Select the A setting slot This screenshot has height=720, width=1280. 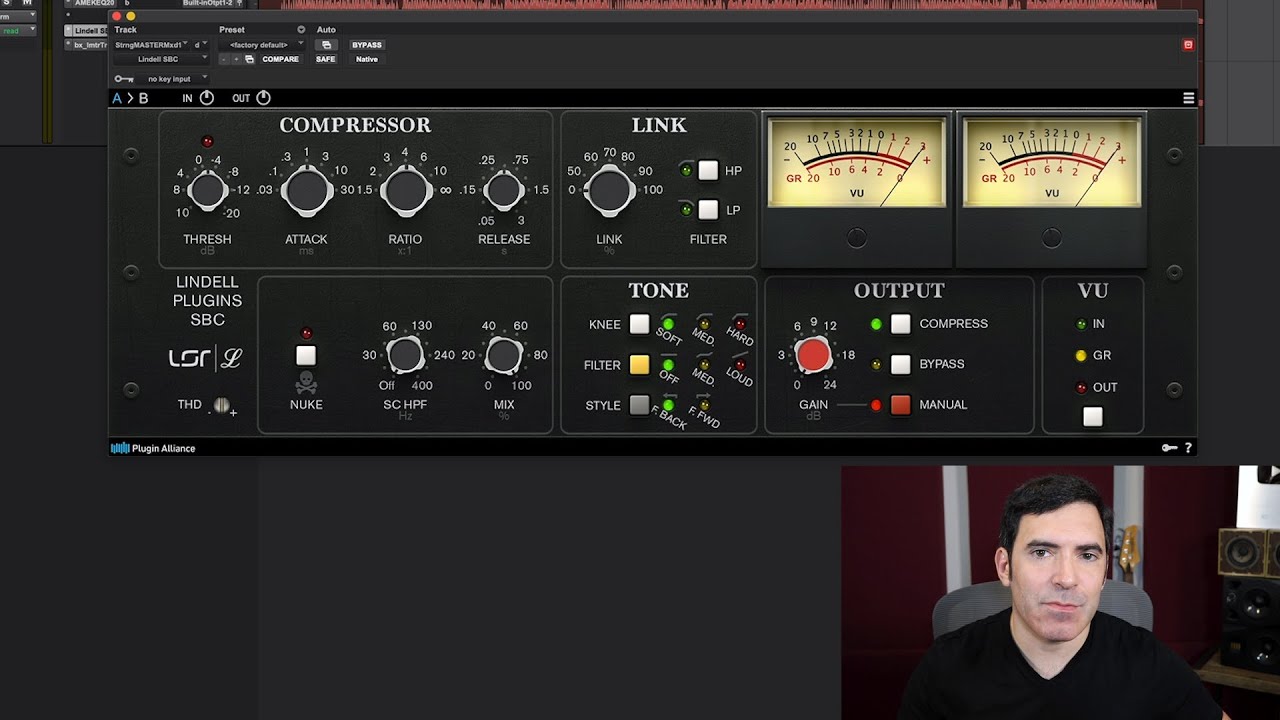pos(117,98)
